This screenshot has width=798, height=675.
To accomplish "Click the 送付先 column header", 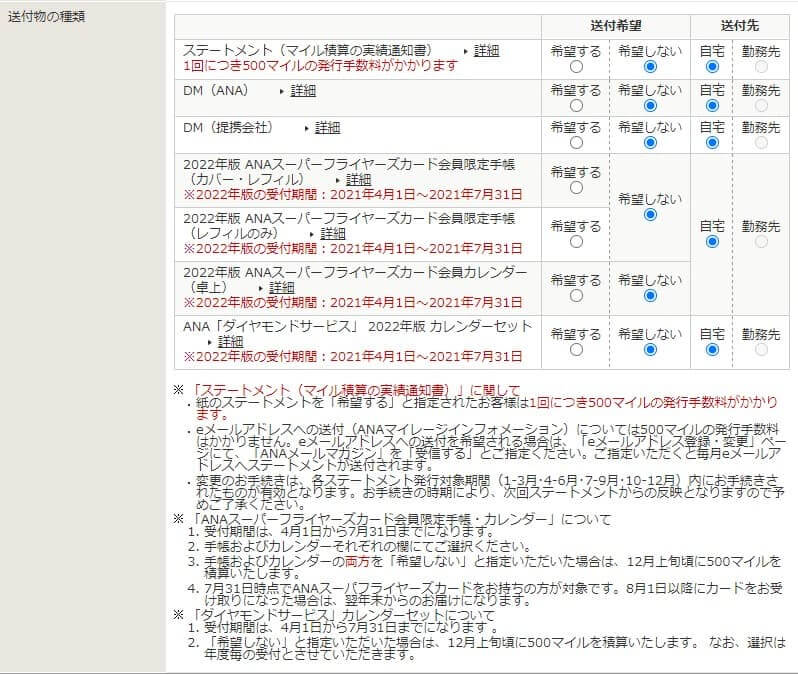I will (739, 26).
